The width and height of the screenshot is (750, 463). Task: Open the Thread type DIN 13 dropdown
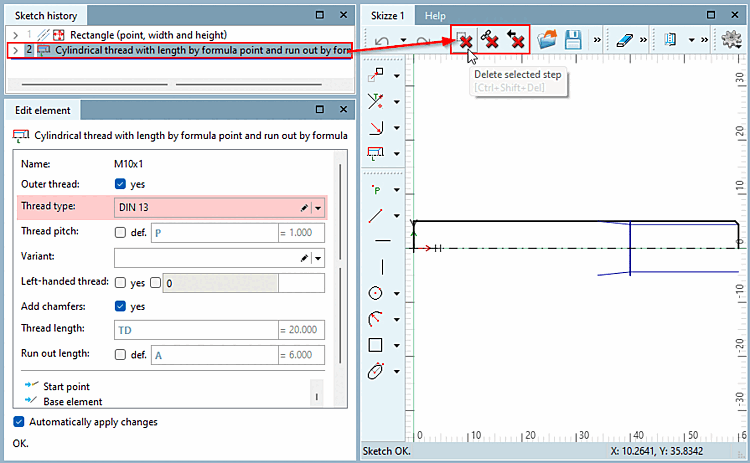pyautogui.click(x=318, y=208)
